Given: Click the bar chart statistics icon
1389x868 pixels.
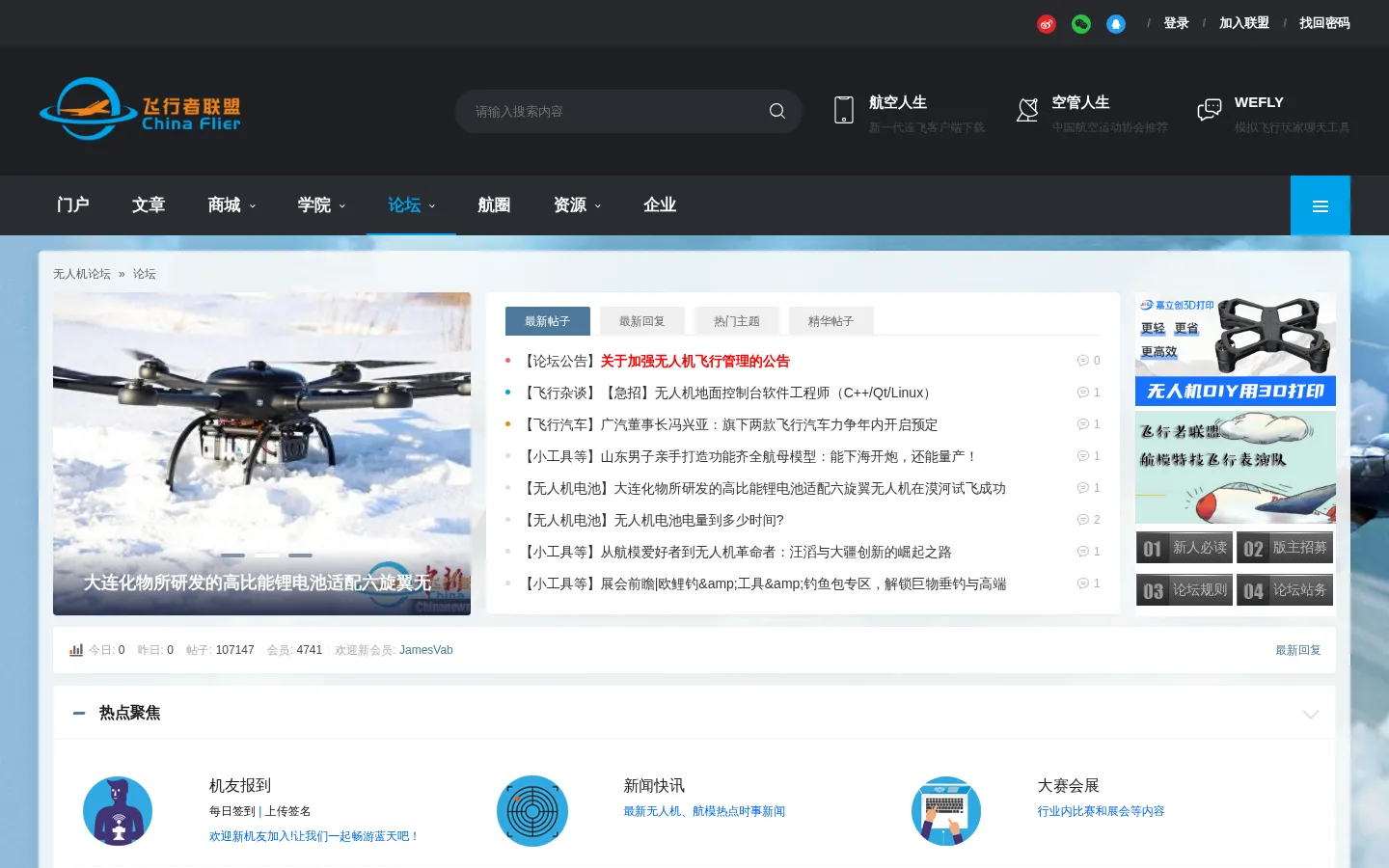Looking at the screenshot, I should pyautogui.click(x=76, y=650).
